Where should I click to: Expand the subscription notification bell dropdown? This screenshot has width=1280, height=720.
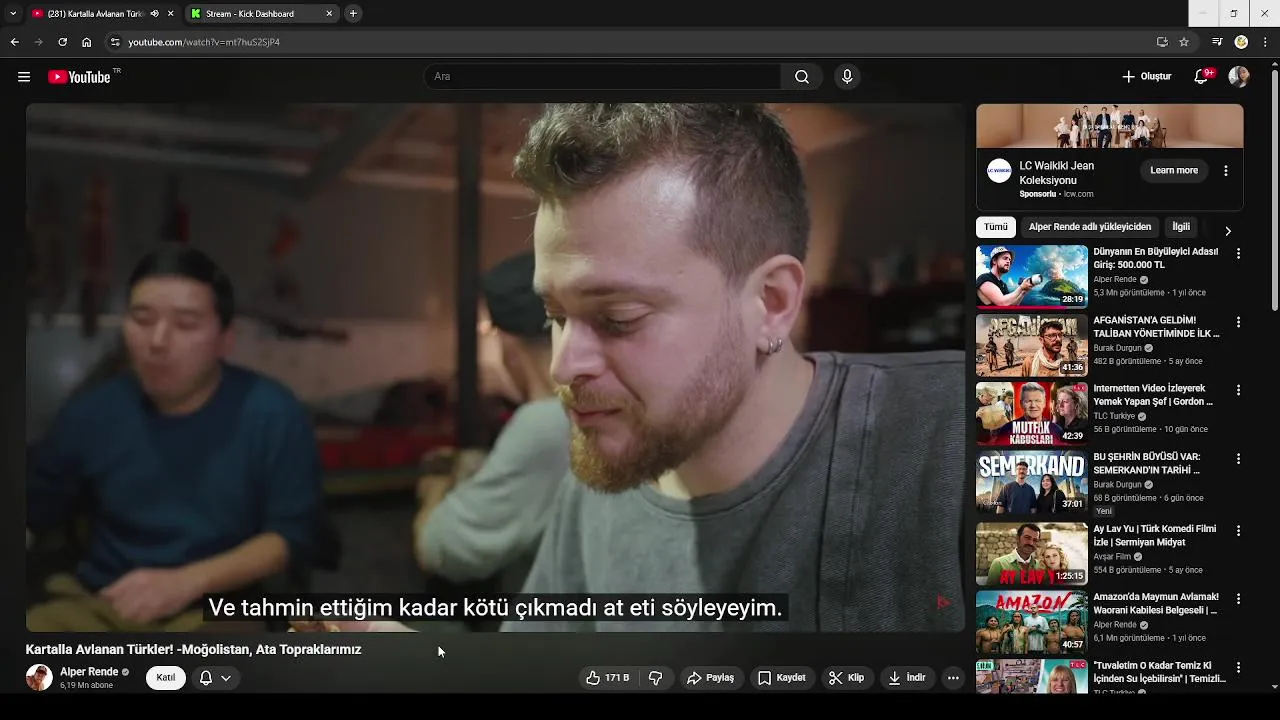tap(215, 678)
